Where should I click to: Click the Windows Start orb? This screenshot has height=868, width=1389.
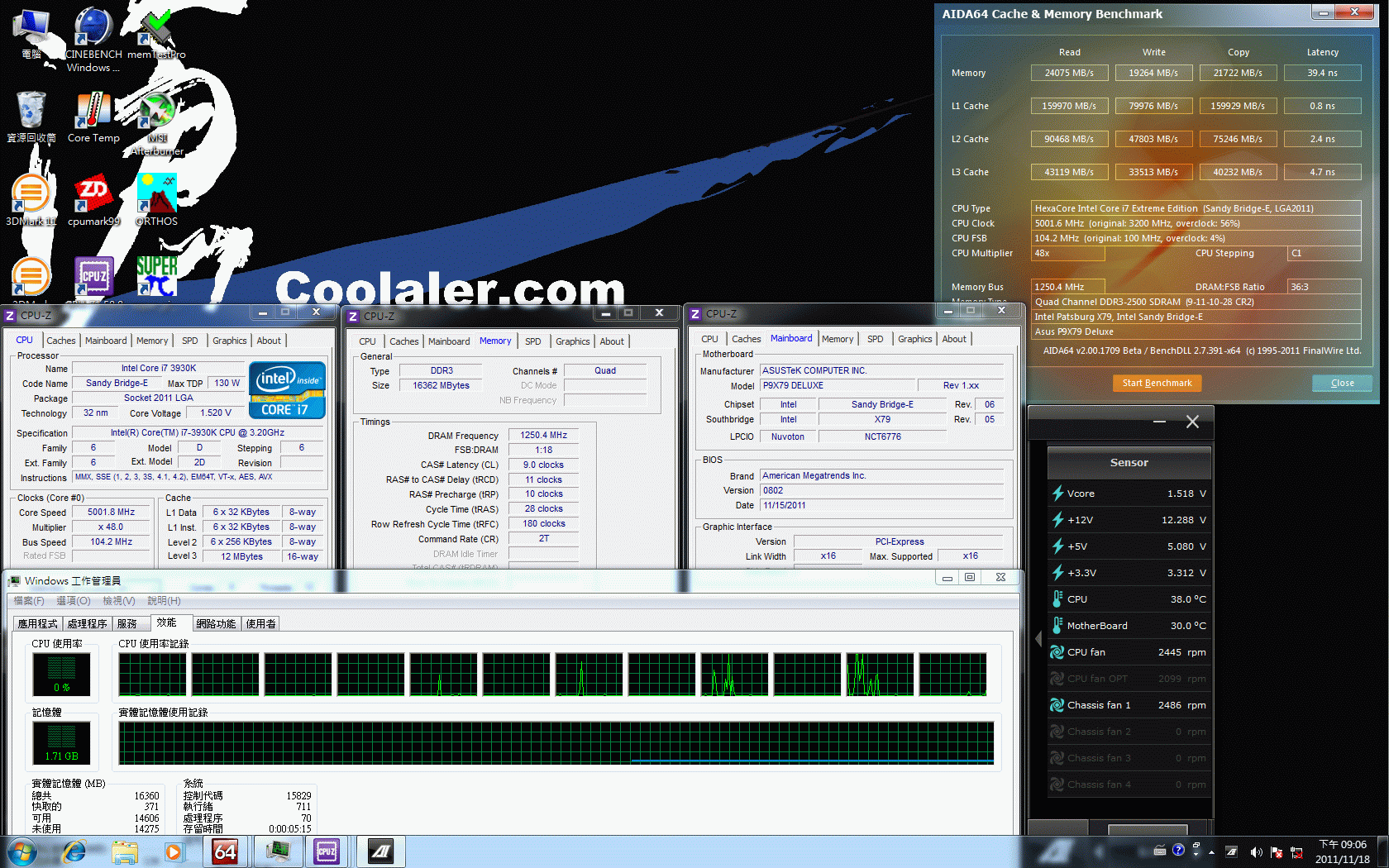pyautogui.click(x=21, y=851)
